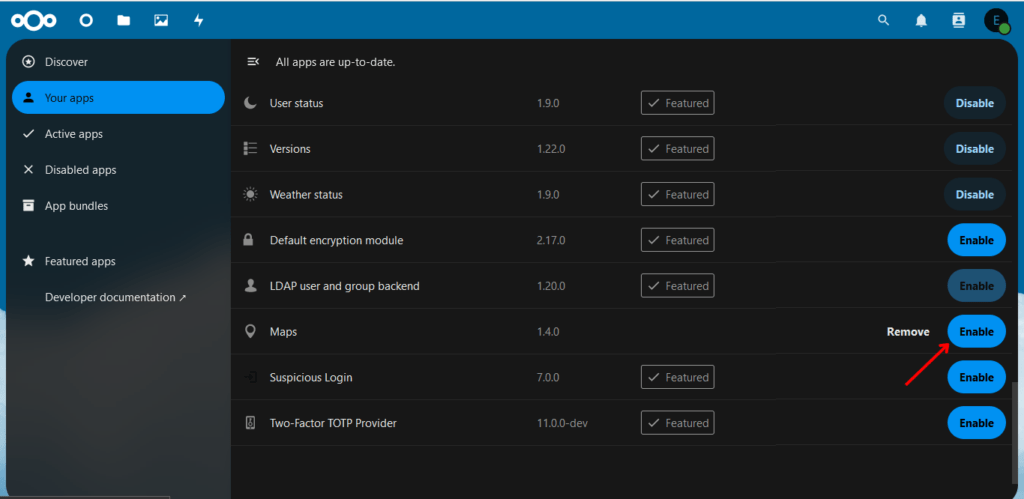Open the Files folder icon
Image resolution: width=1024 pixels, height=499 pixels.
(123, 20)
